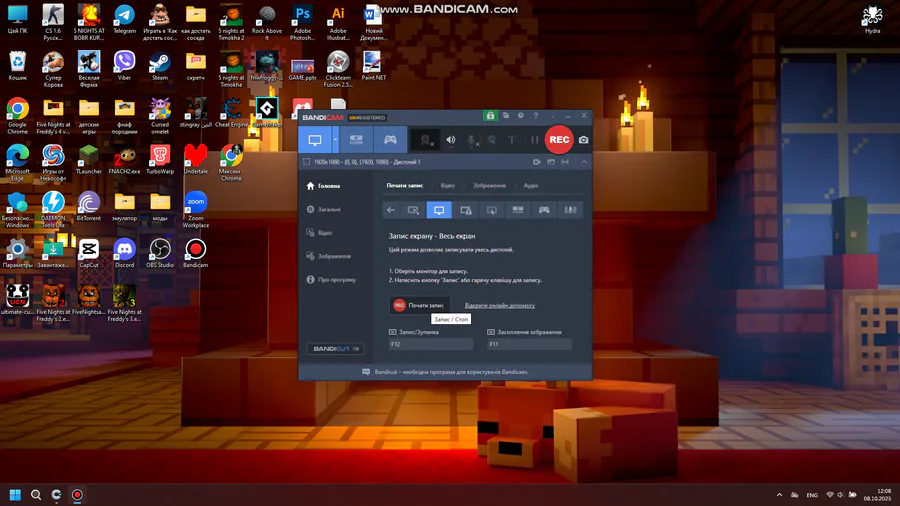This screenshot has width=900, height=506.
Task: Toggle the text overlay T icon
Action: tap(511, 140)
